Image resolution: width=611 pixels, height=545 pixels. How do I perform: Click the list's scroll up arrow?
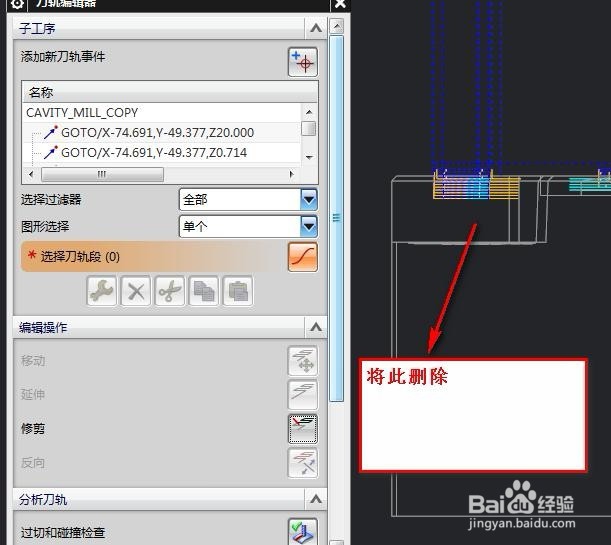coord(309,112)
